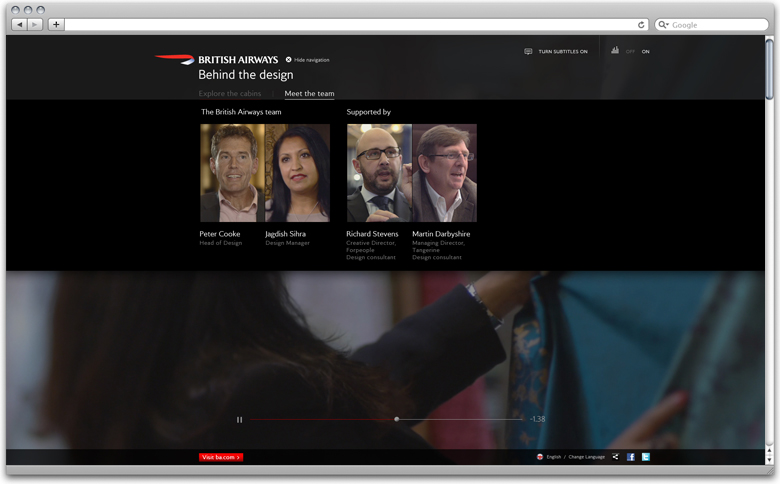Pause the video playback

point(239,420)
